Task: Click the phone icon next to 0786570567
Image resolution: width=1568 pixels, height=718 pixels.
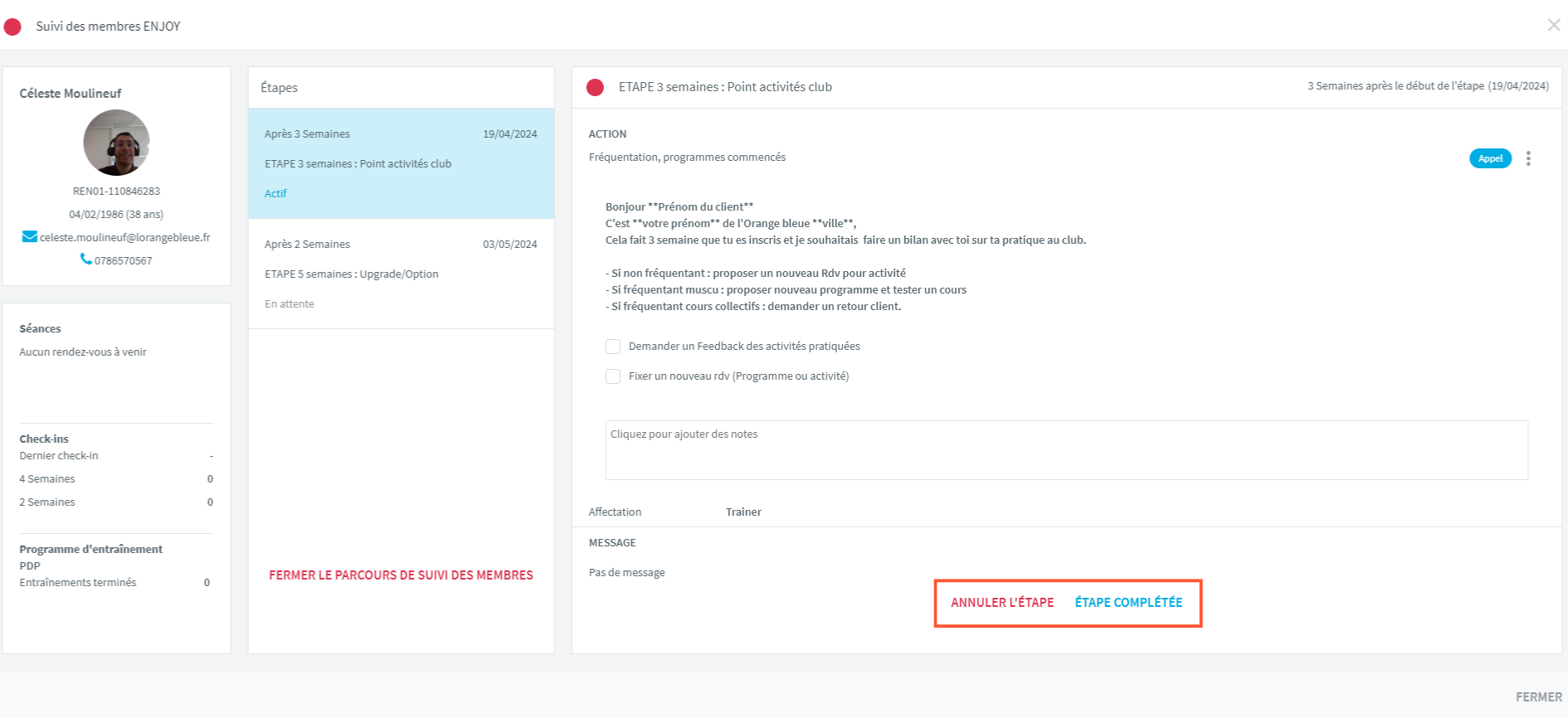Action: [x=85, y=260]
